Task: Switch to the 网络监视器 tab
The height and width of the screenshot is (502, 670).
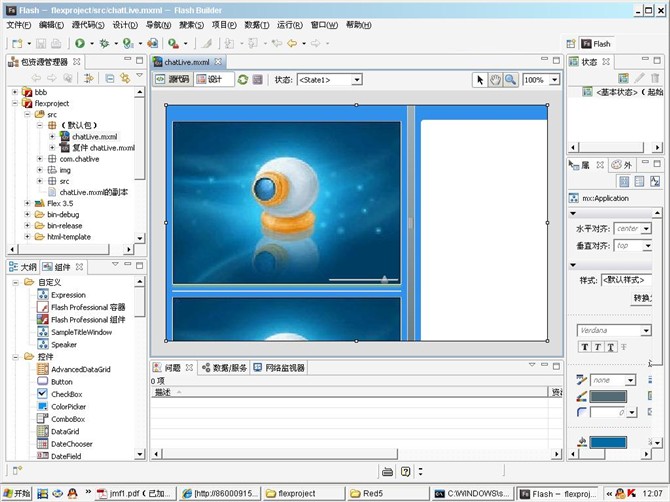Action: pyautogui.click(x=280, y=368)
